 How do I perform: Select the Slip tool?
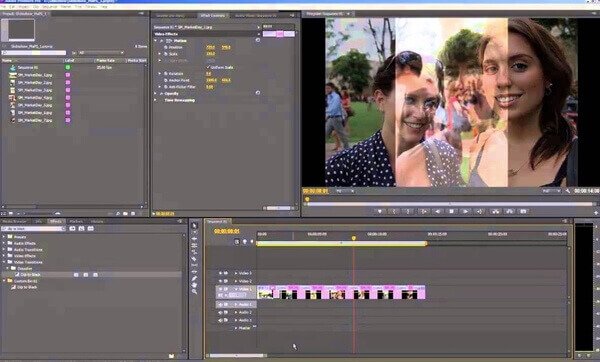[194, 265]
